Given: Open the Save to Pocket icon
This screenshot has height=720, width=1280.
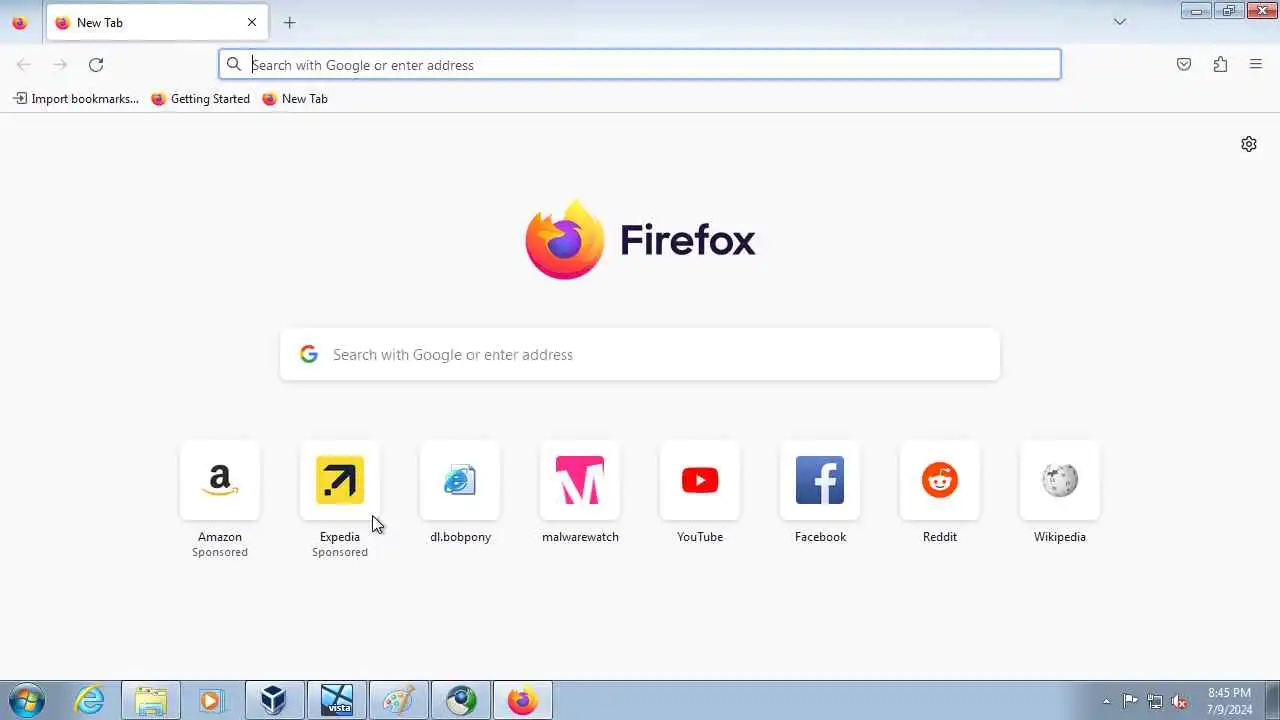Looking at the screenshot, I should pyautogui.click(x=1184, y=65).
